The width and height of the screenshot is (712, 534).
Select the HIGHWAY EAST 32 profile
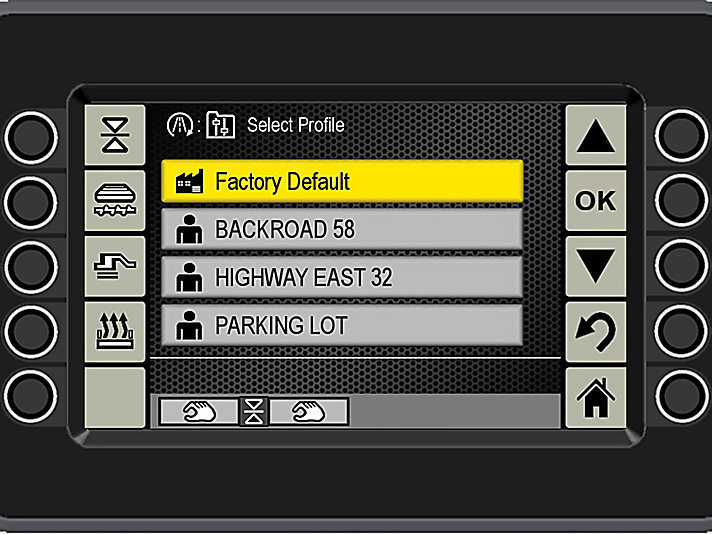(x=342, y=277)
